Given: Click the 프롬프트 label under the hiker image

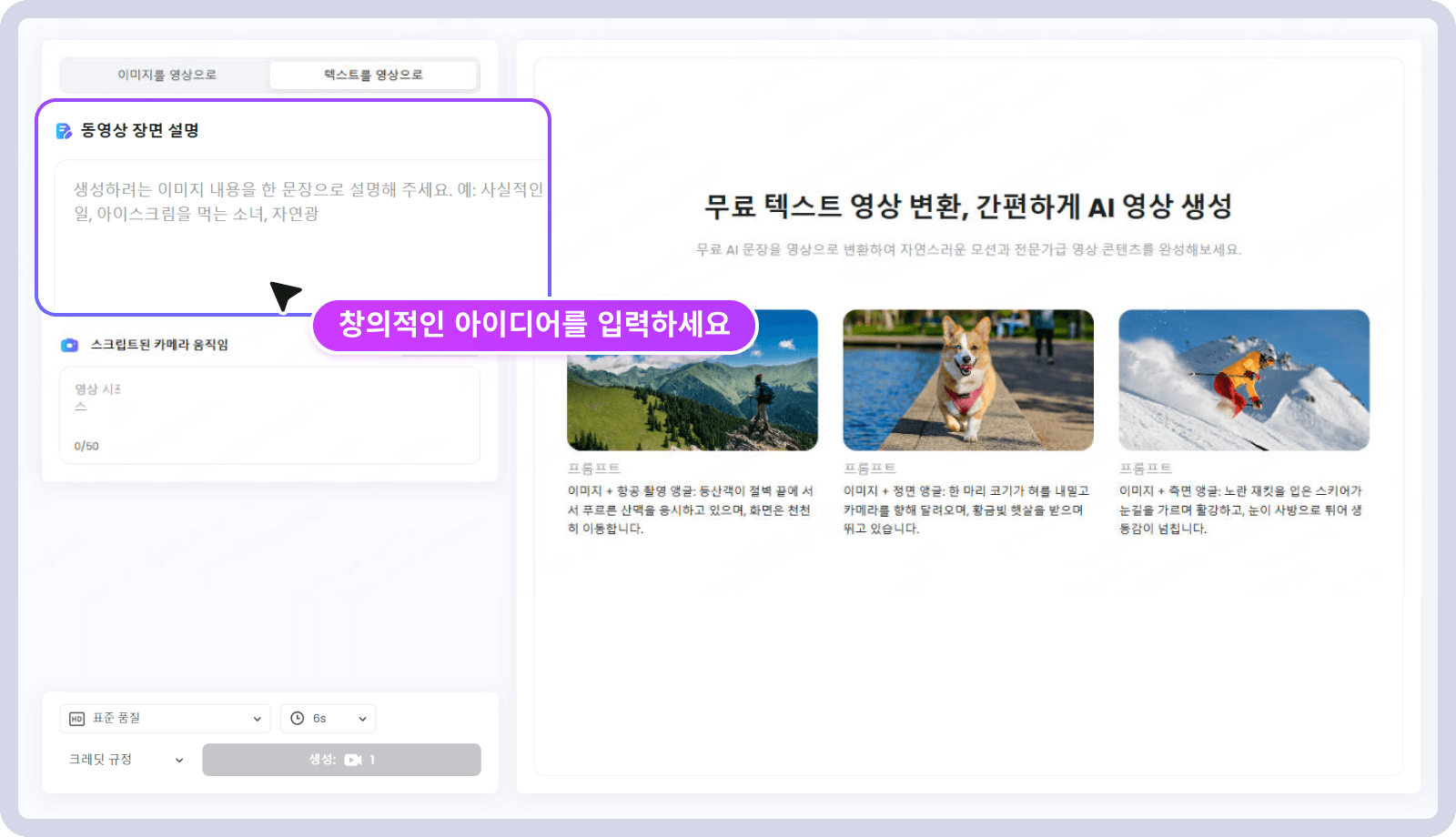Looking at the screenshot, I should (x=594, y=469).
